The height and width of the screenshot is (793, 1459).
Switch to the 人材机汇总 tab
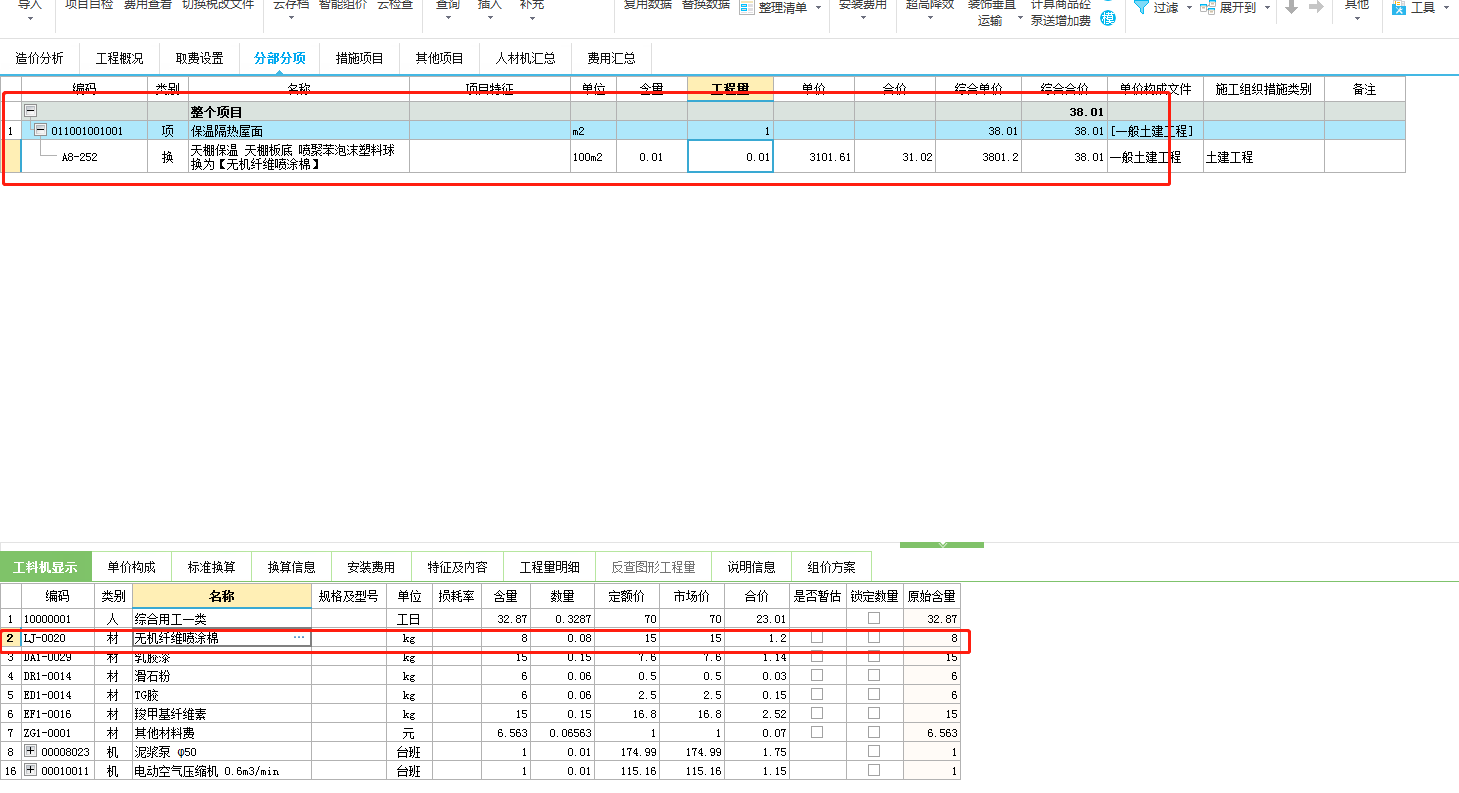[525, 58]
